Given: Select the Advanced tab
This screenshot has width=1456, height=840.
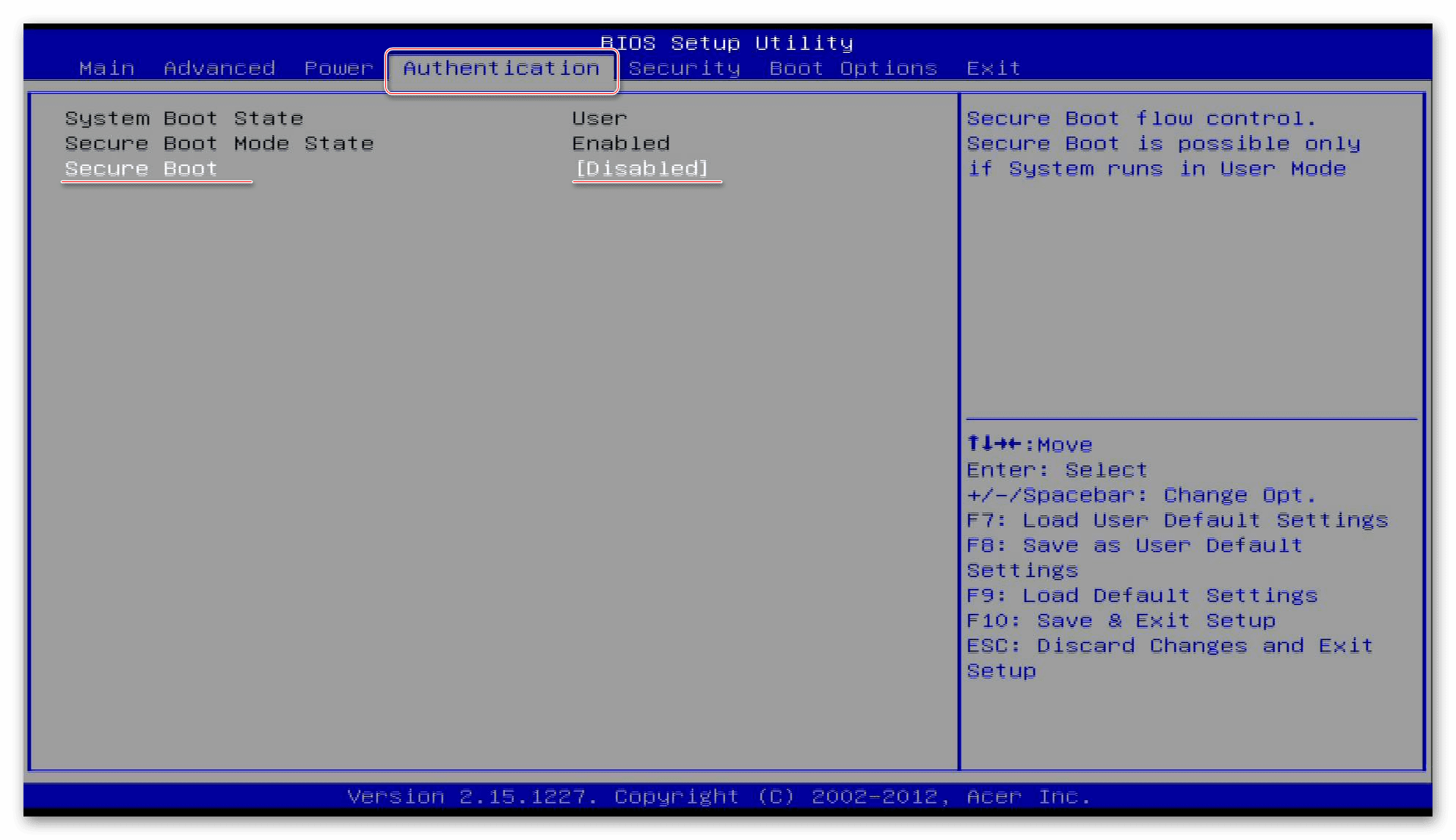Looking at the screenshot, I should 219,67.
